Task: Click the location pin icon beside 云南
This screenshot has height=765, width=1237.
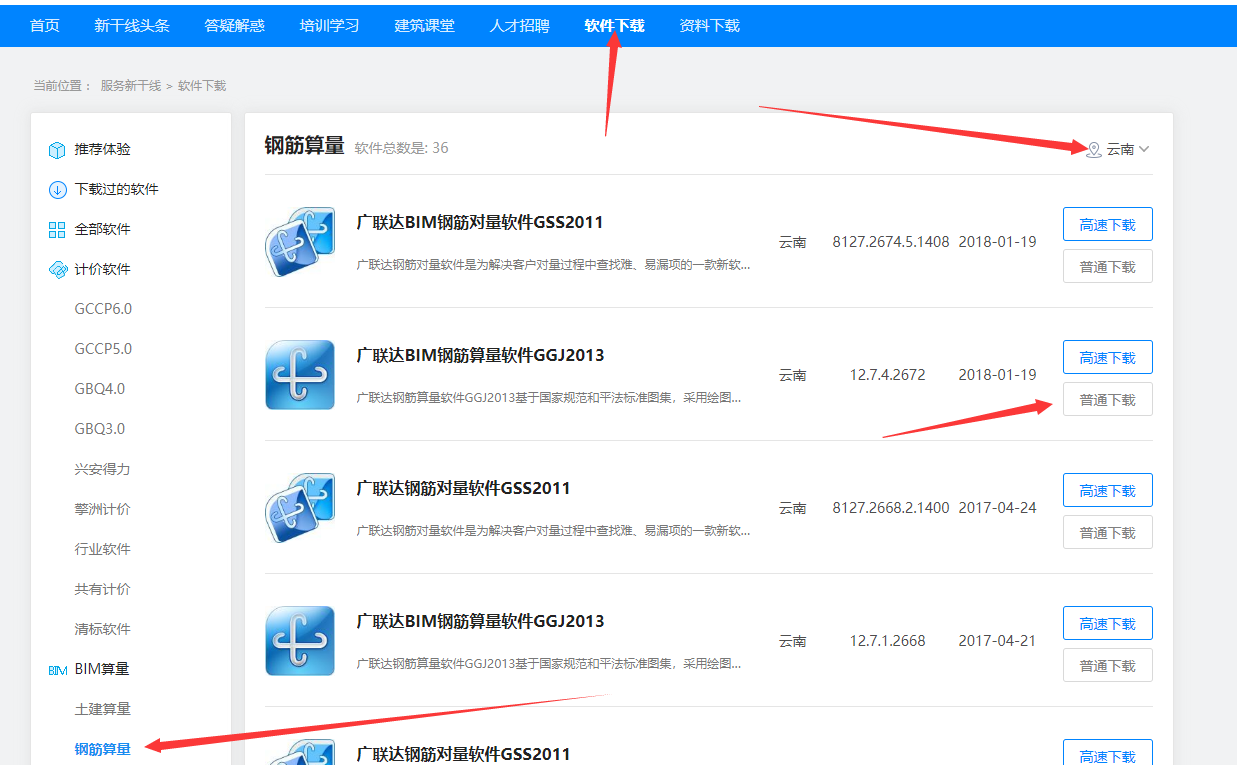Action: tap(1094, 149)
